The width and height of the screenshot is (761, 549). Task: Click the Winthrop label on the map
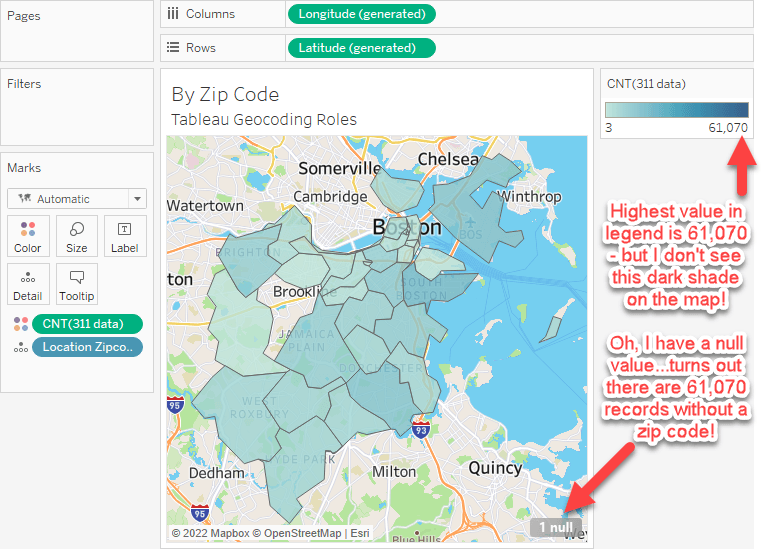529,197
